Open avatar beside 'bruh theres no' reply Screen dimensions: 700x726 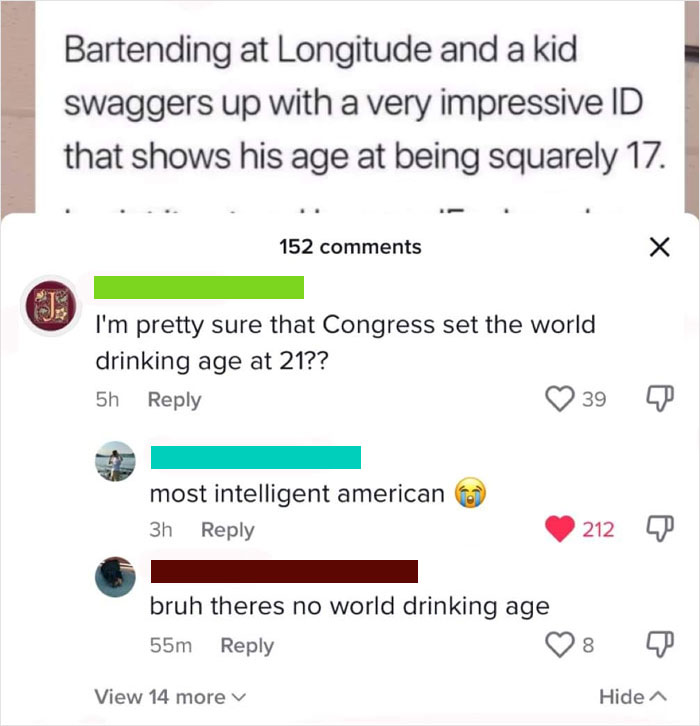[115, 577]
